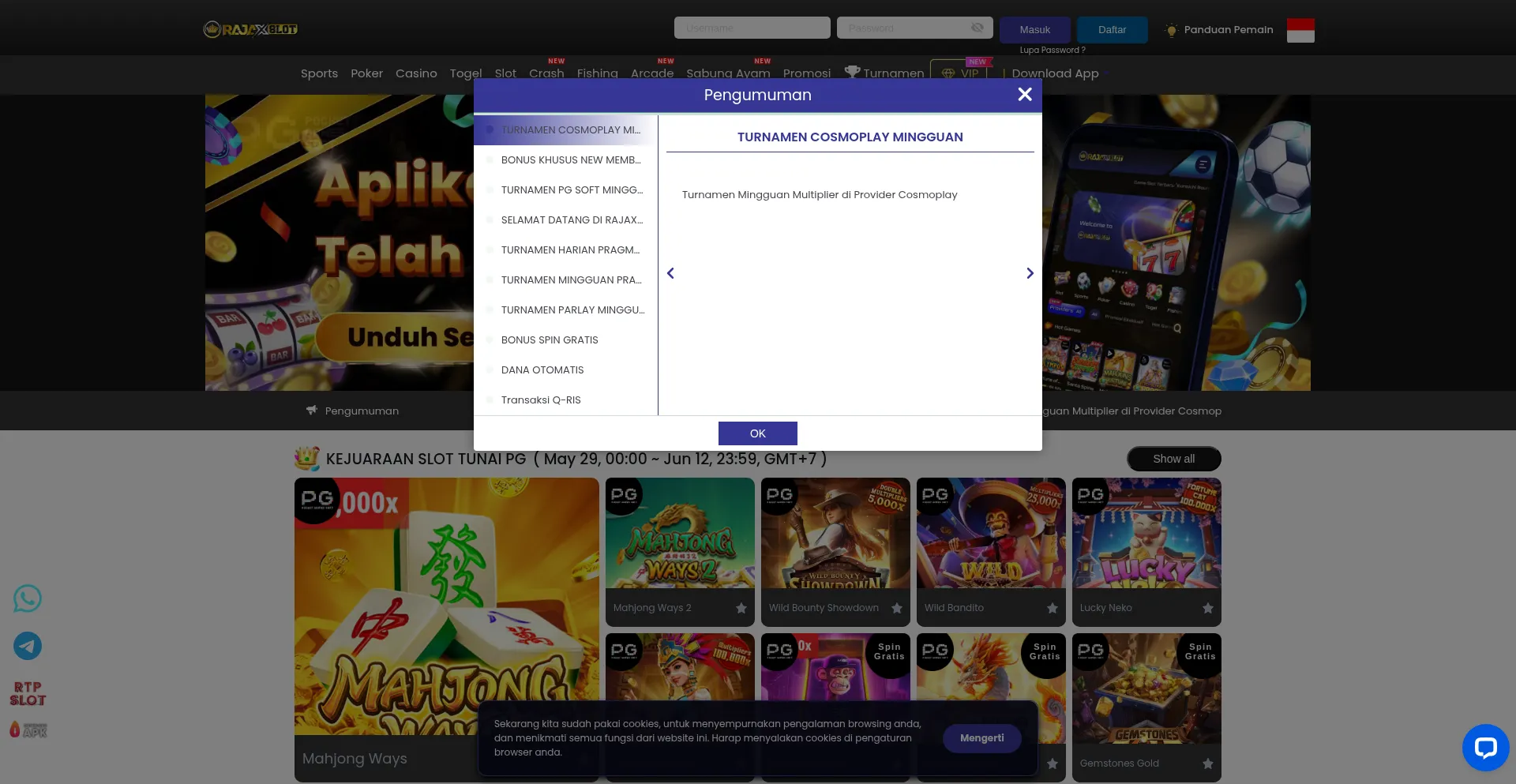1516x784 pixels.
Task: Open the Lupa Password link
Action: point(1053,50)
